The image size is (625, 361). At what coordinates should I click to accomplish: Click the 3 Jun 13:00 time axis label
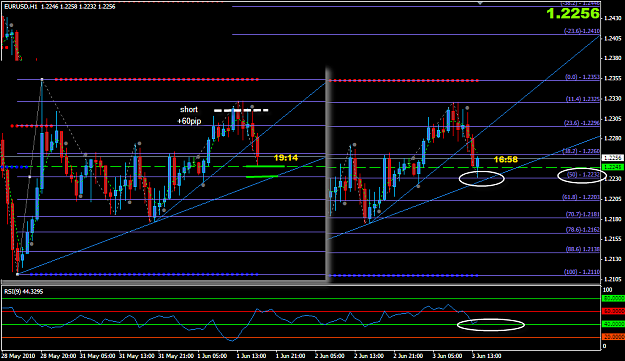click(x=487, y=356)
